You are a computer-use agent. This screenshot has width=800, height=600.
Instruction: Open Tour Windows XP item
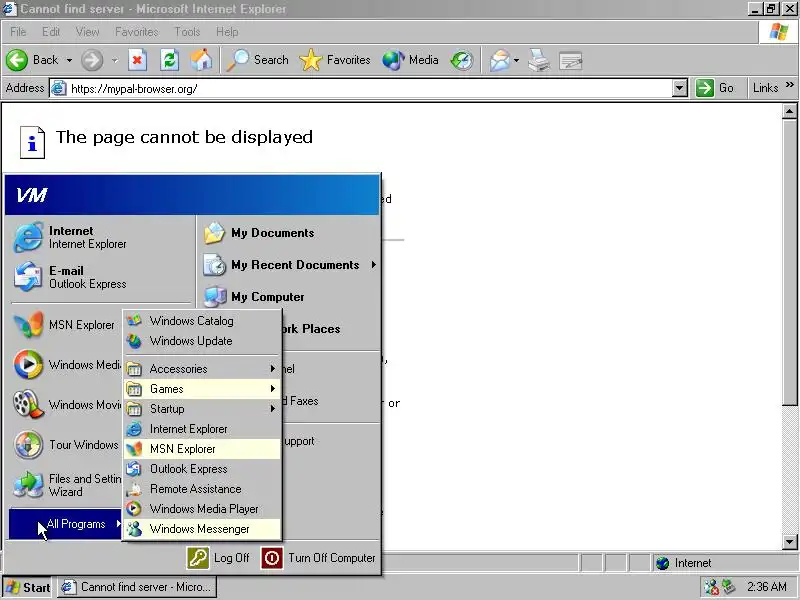66,445
